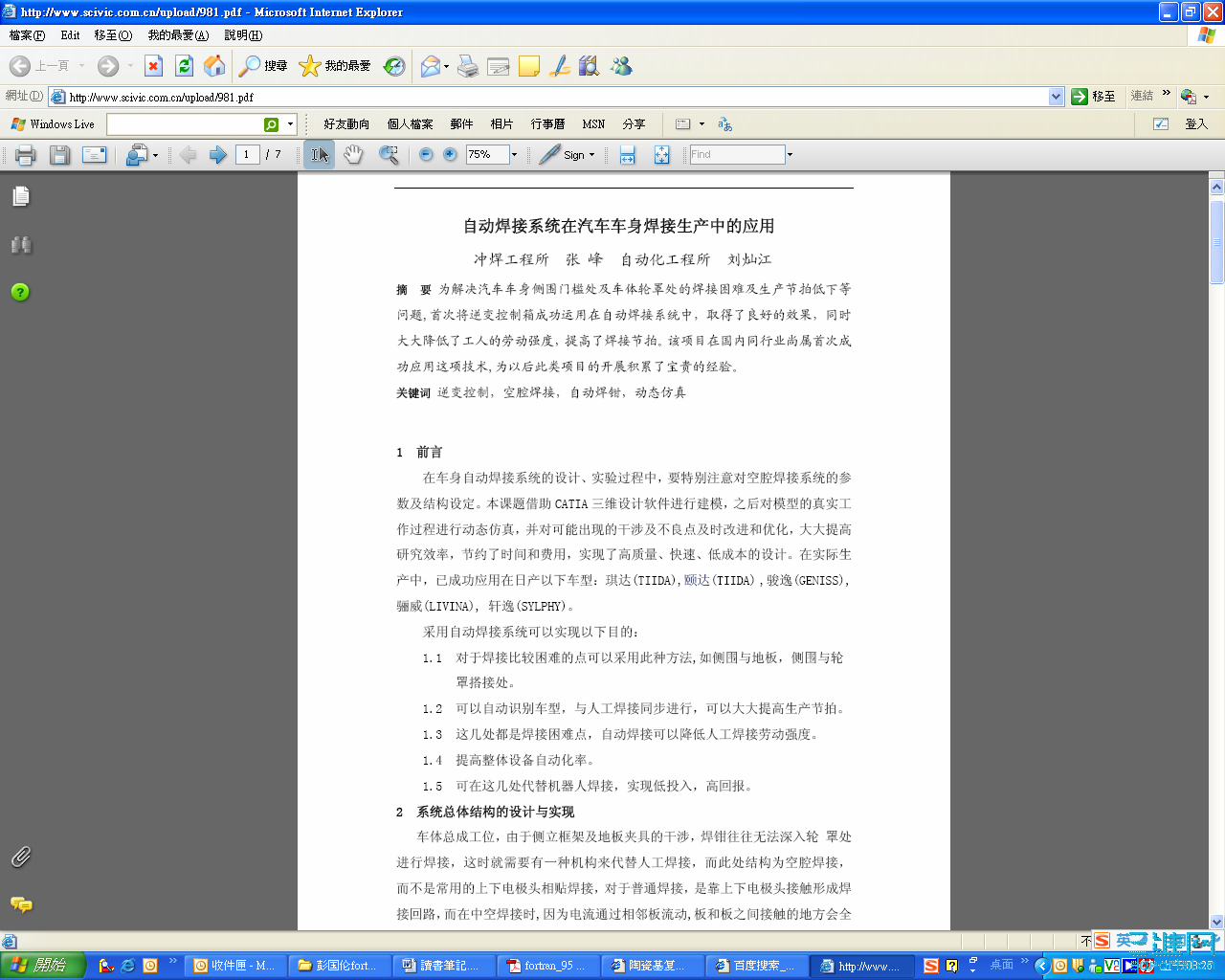Click the page number field
The width and height of the screenshot is (1225, 980).
(248, 154)
